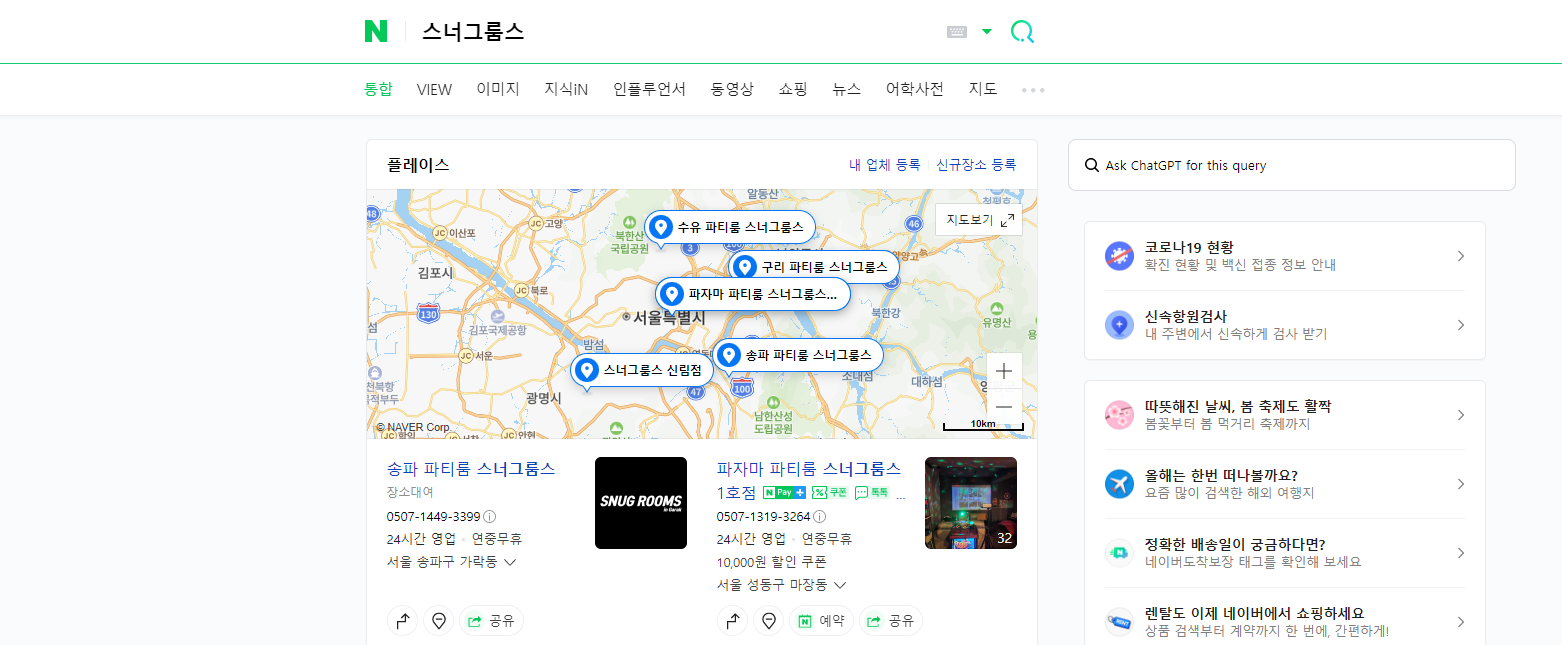Click the blue airplane icon
1562x645 pixels.
tap(1119, 484)
